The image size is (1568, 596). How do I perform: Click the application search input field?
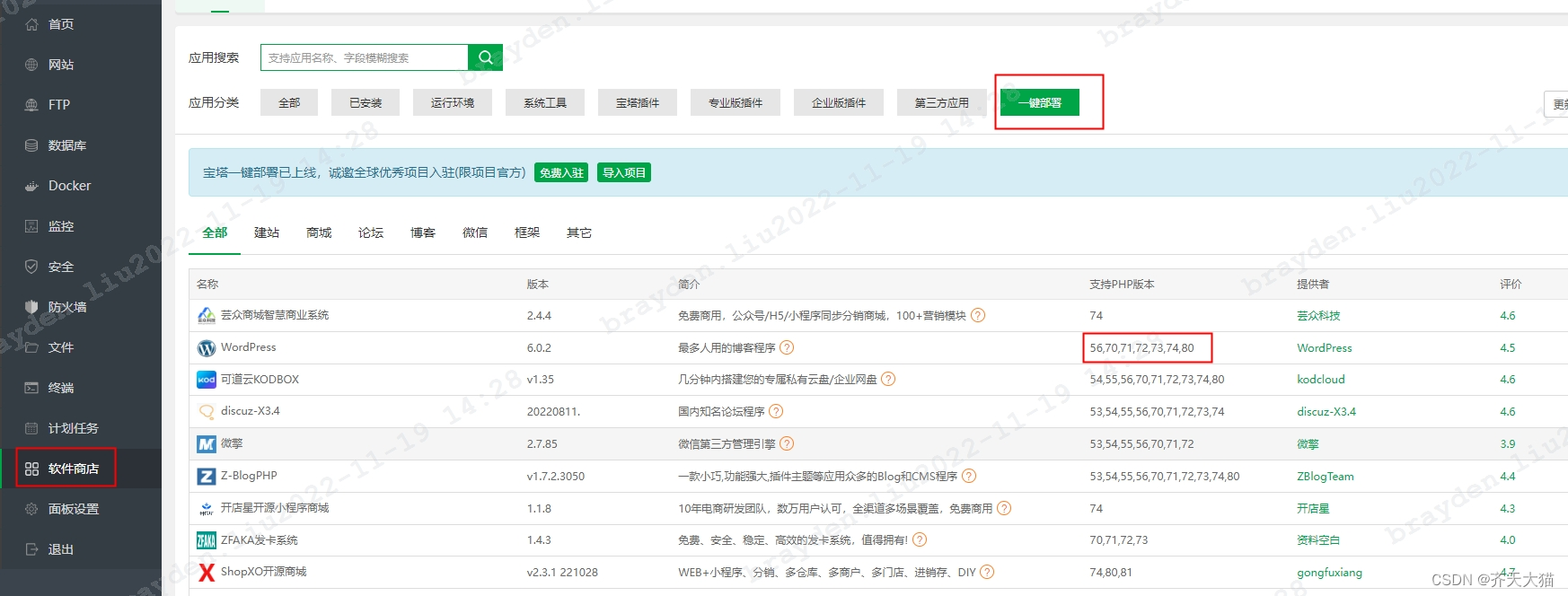365,57
